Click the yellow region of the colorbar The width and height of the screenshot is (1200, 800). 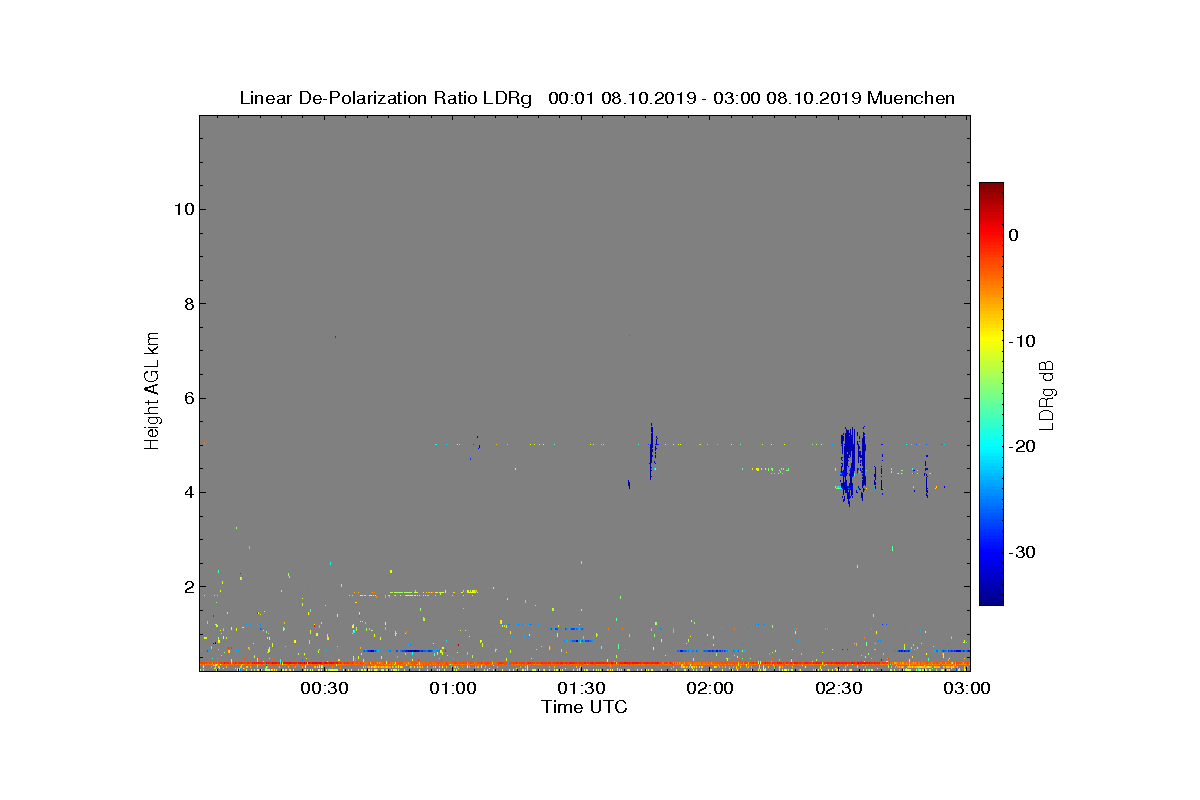pos(991,340)
